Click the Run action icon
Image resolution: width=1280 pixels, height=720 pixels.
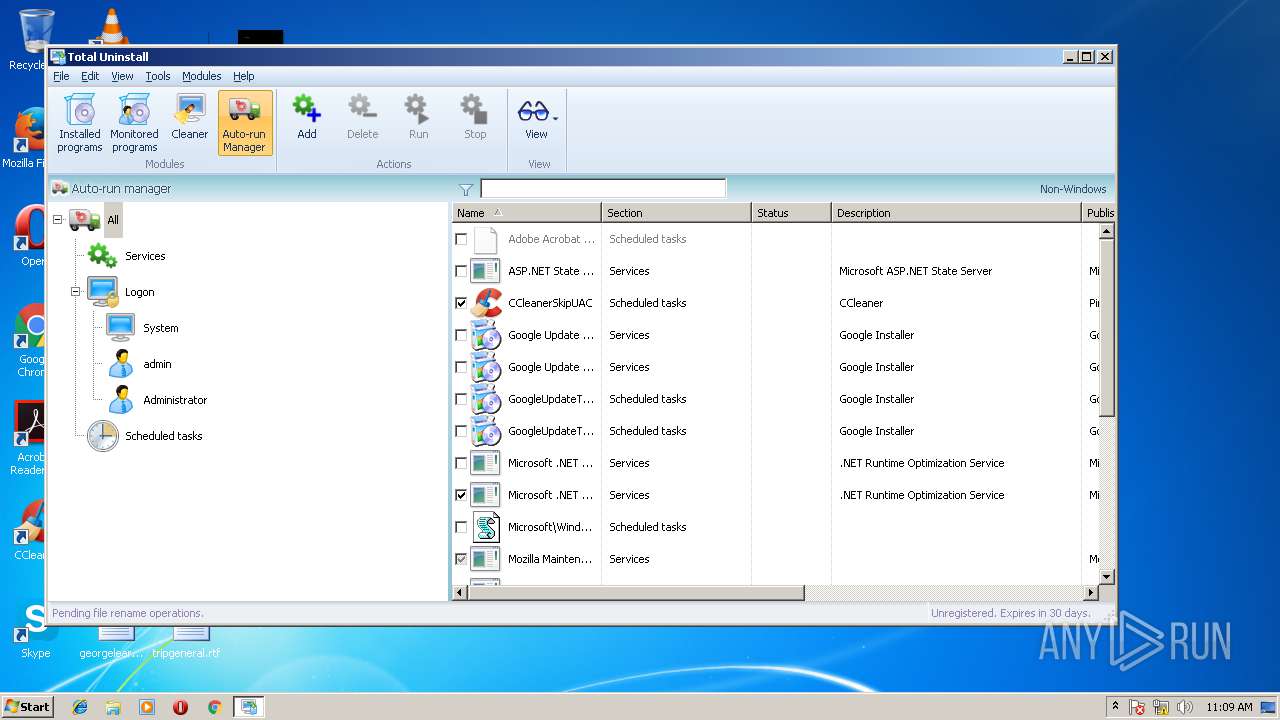tap(418, 109)
